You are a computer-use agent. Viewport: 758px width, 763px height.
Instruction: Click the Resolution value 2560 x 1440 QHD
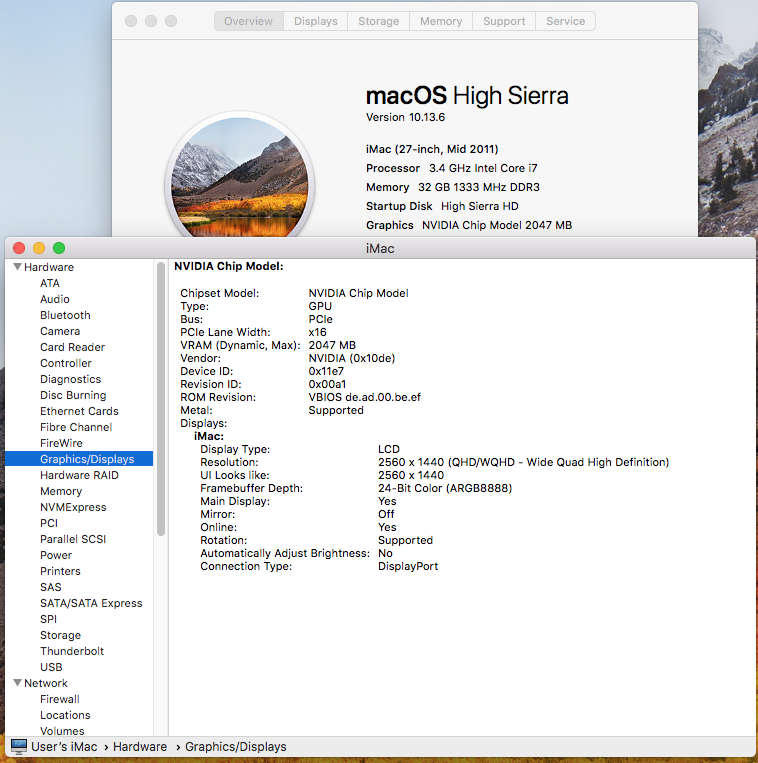[x=523, y=462]
